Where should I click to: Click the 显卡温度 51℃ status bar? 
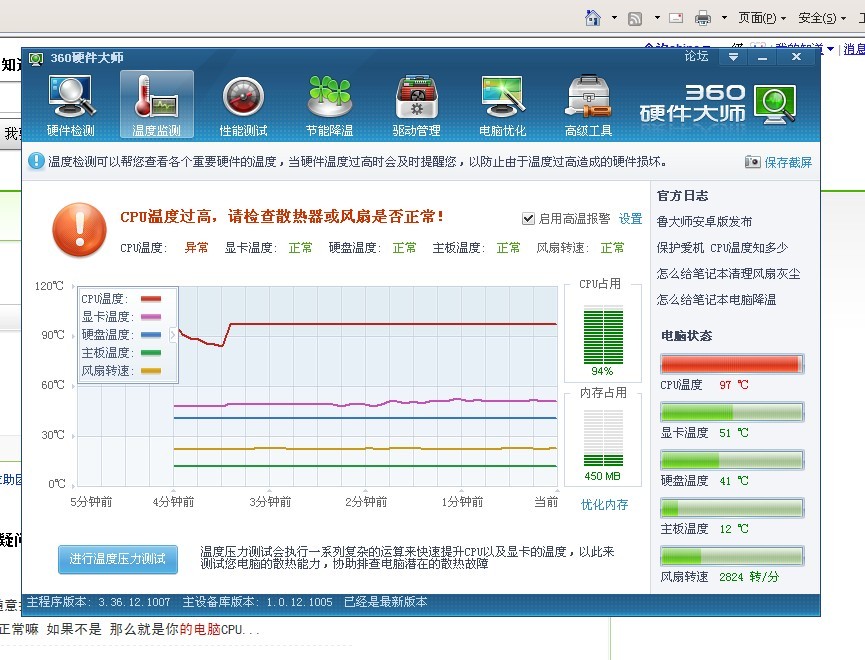(x=732, y=412)
